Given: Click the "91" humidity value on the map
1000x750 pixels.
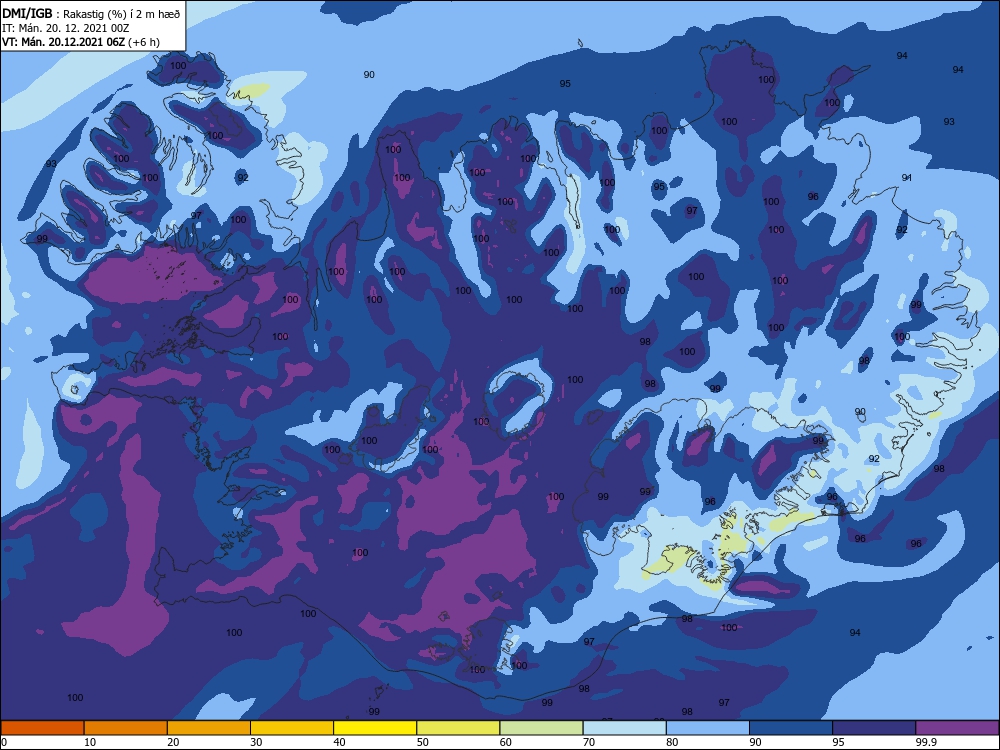Looking at the screenshot, I should pos(907,177).
